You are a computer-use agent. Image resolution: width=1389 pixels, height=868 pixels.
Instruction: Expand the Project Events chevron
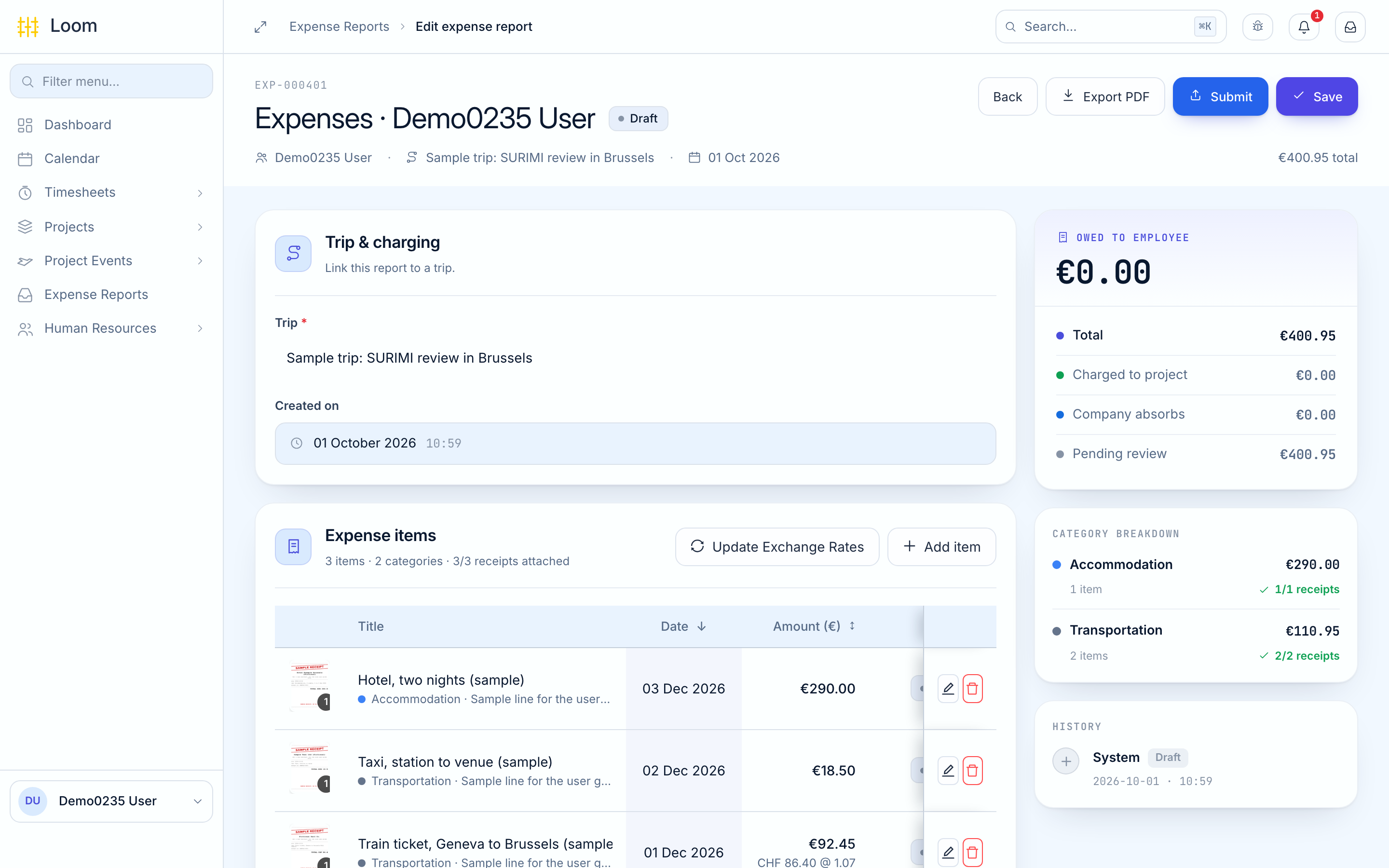(x=200, y=260)
